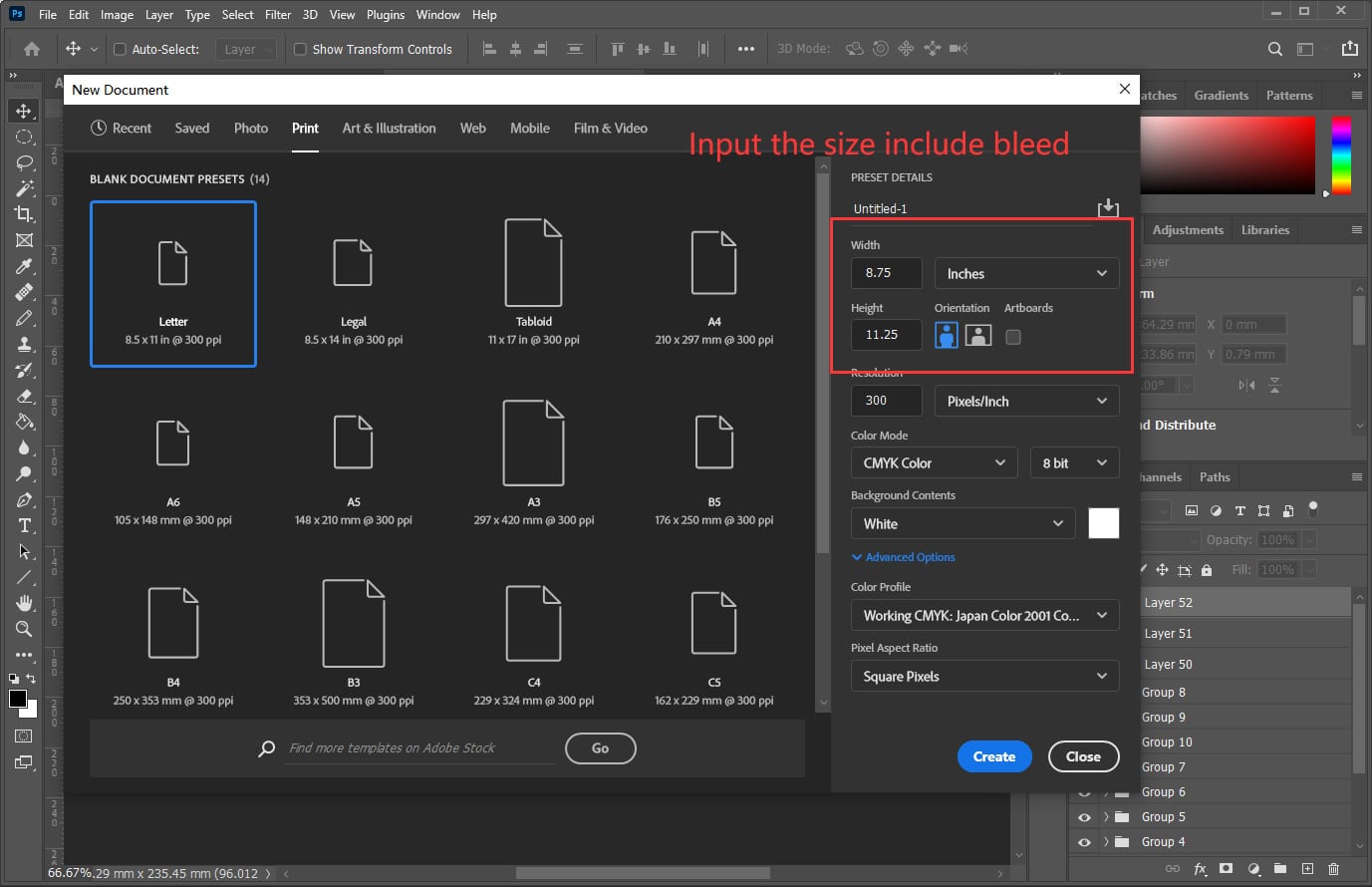Open the search icon in options bar
This screenshot has width=1372, height=887.
pos(1274,49)
